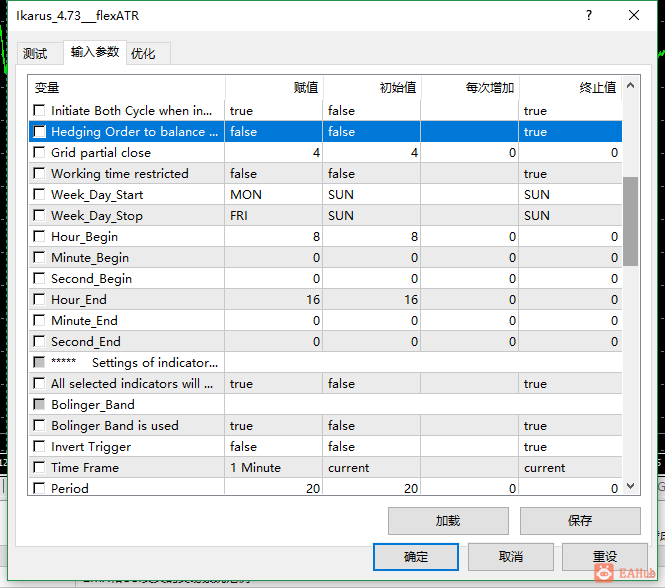Edit the Hour_Begin value 8
The image size is (665, 588).
point(274,236)
